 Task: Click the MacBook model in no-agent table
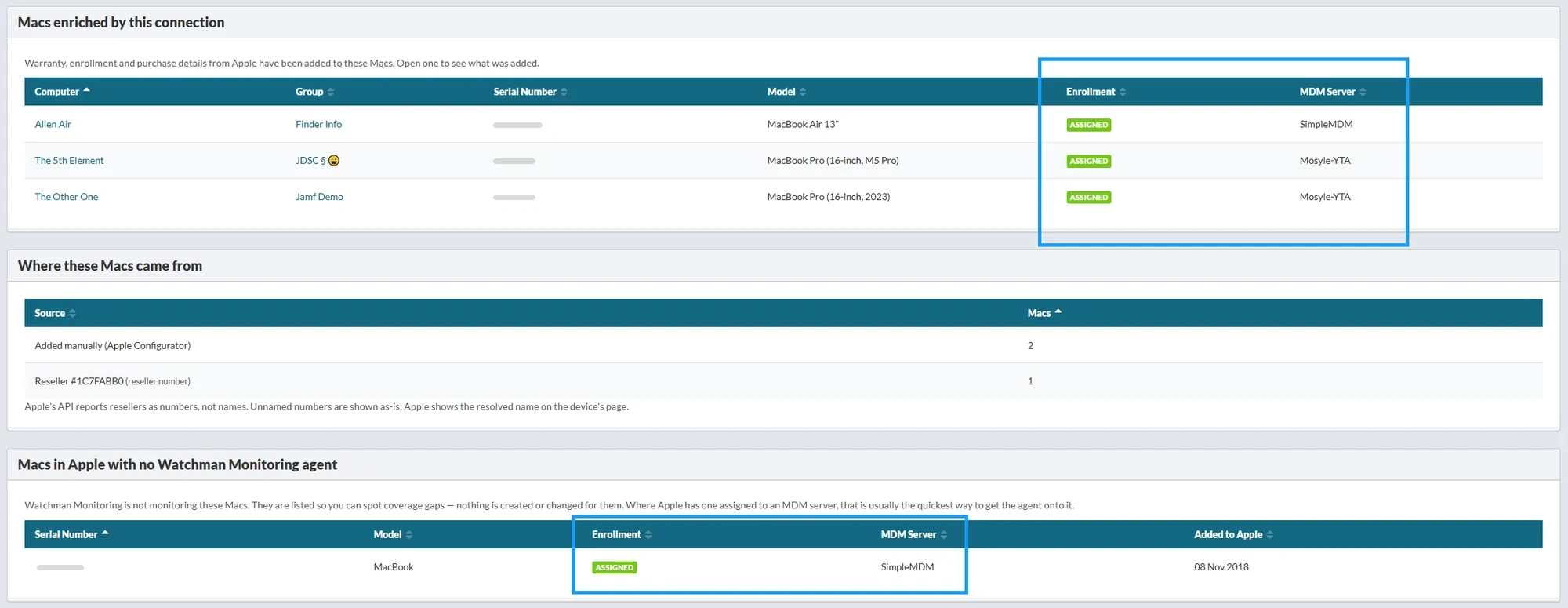click(394, 566)
